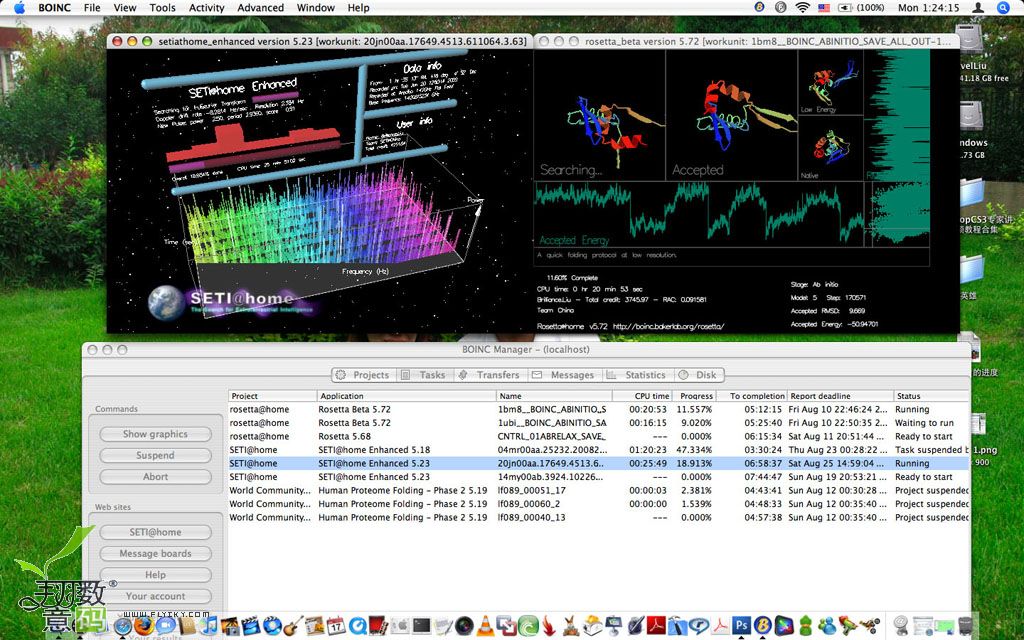Select the 1bm8__BOINC_ABINITIO_S task row
1024x640 pixels.
click(x=598, y=409)
